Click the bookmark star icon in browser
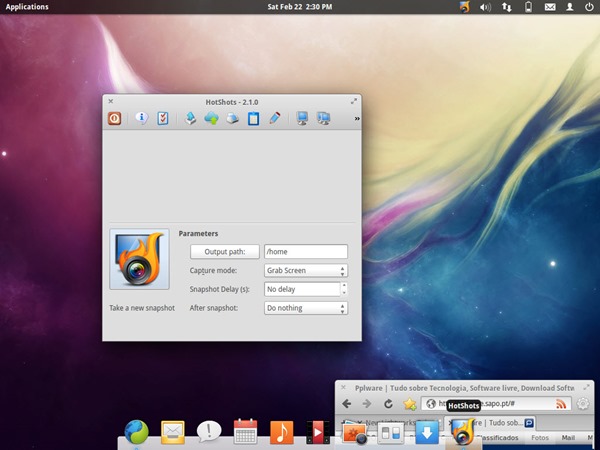The image size is (600, 450). pos(409,404)
